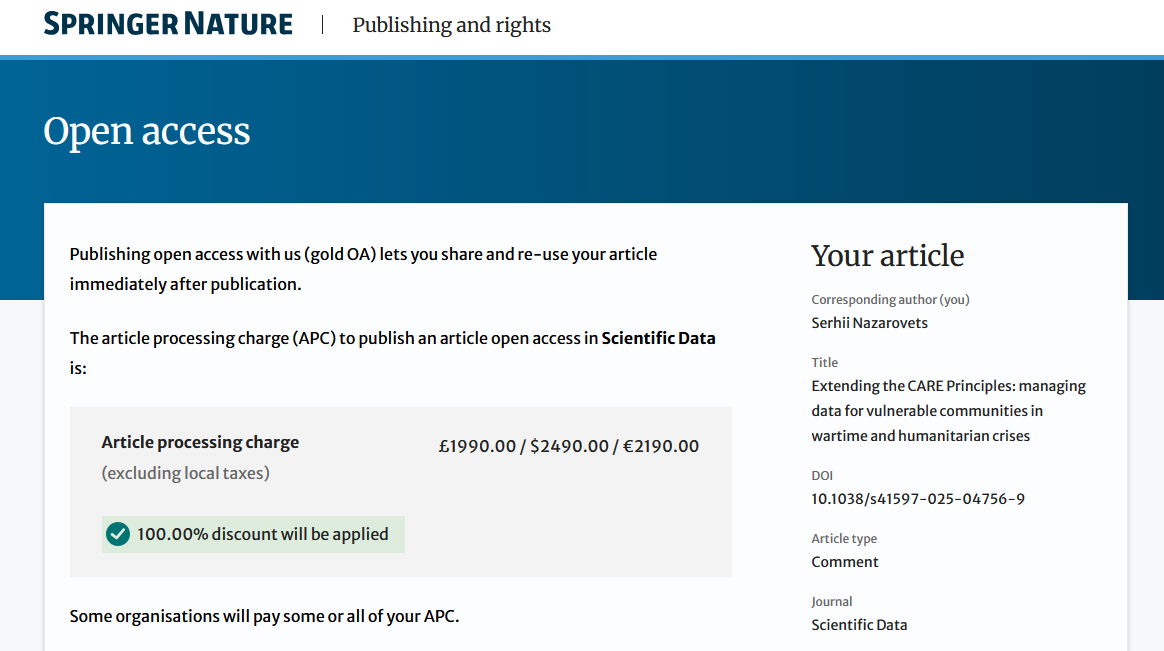1164x651 pixels.
Task: Click the Open access page heading
Action: [x=147, y=131]
